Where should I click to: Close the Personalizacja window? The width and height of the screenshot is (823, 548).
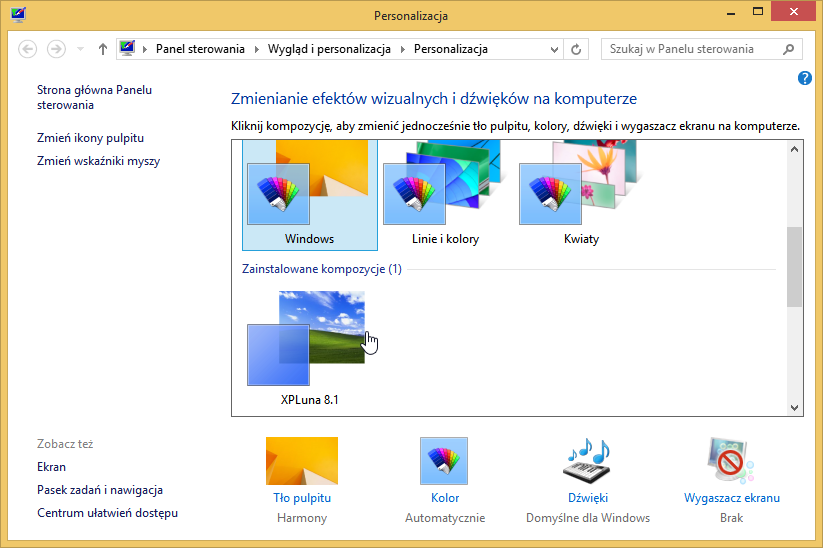click(794, 12)
